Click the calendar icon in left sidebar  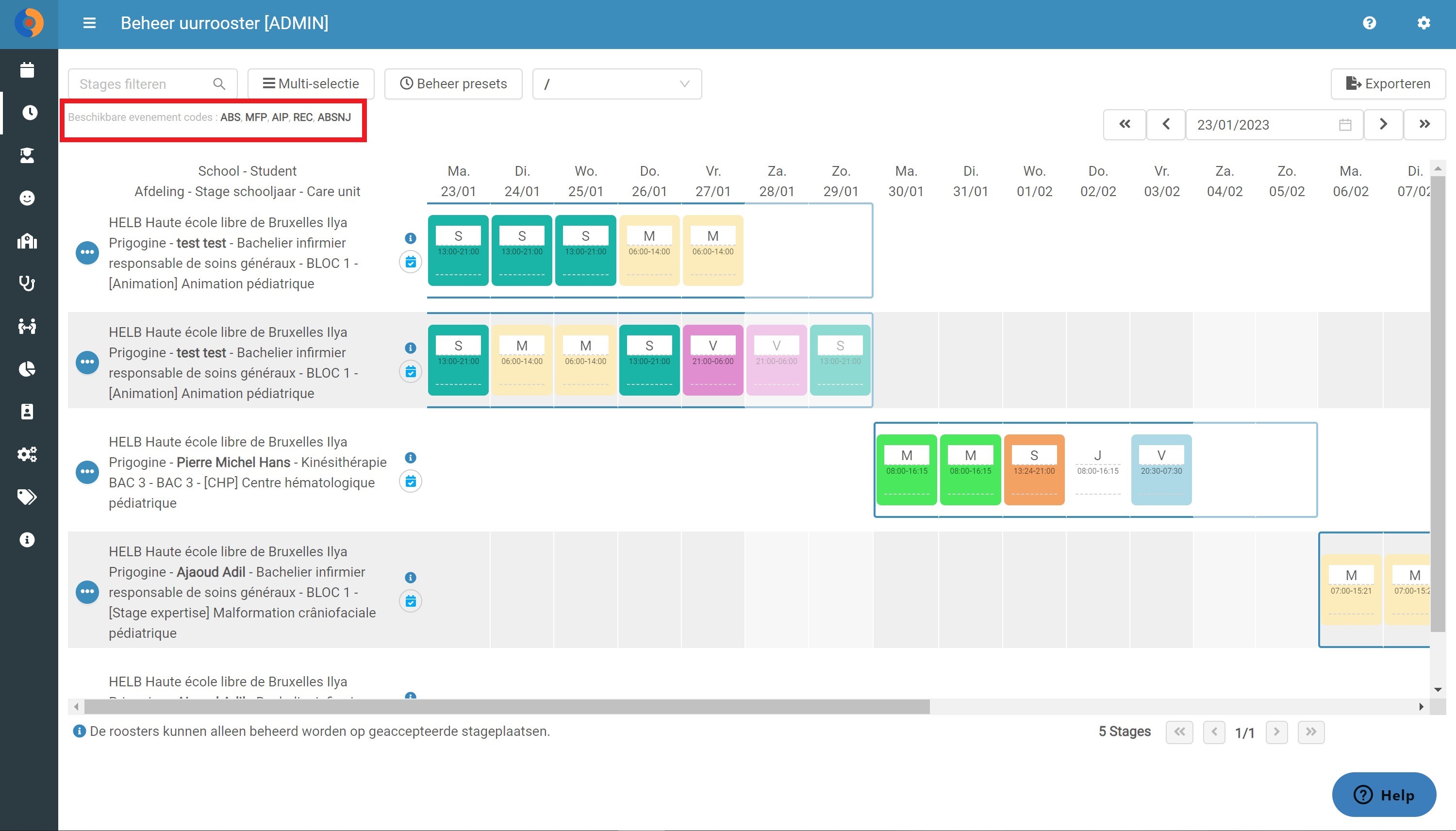tap(27, 69)
